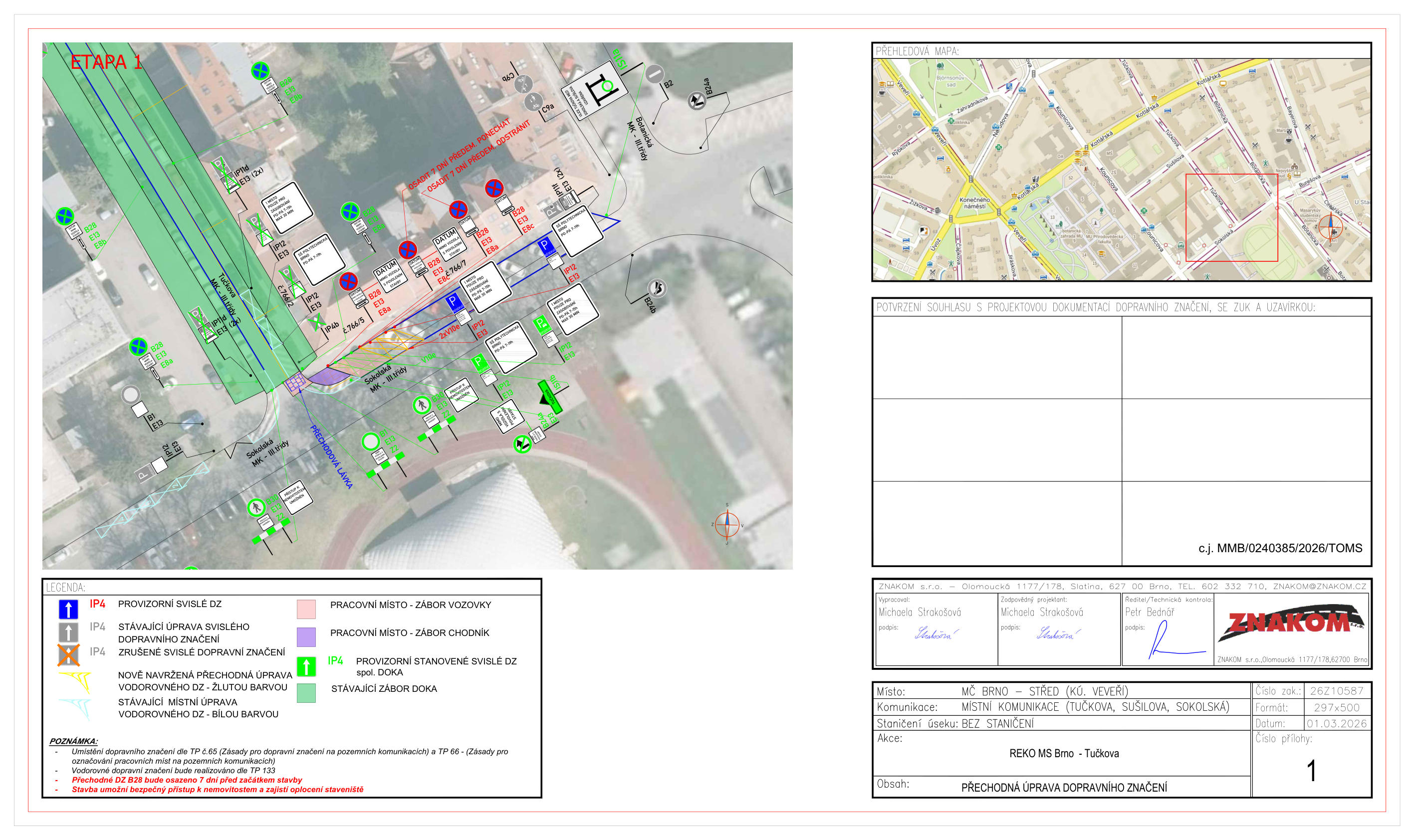This screenshot has width=1414, height=840.
Task: Click the gray IP11f parking sign
Action: click(552, 211)
